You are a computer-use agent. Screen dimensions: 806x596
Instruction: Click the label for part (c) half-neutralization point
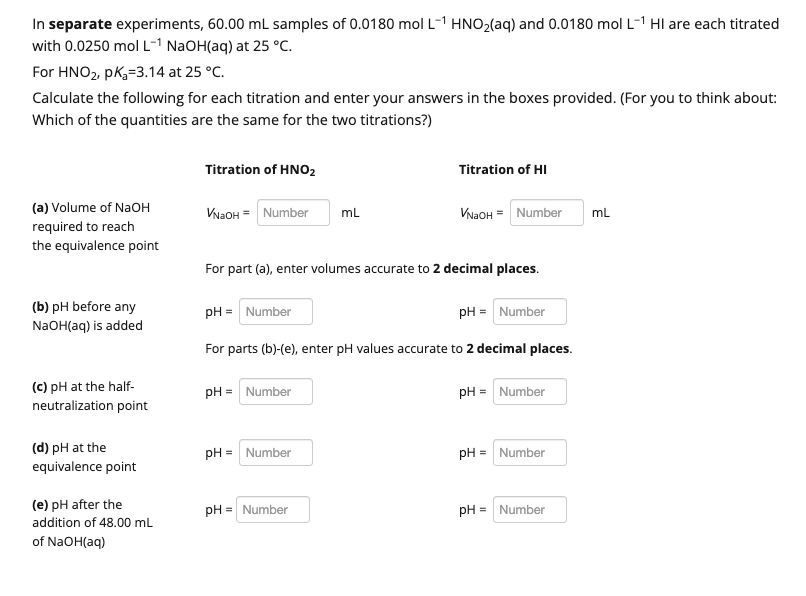pyautogui.click(x=88, y=396)
